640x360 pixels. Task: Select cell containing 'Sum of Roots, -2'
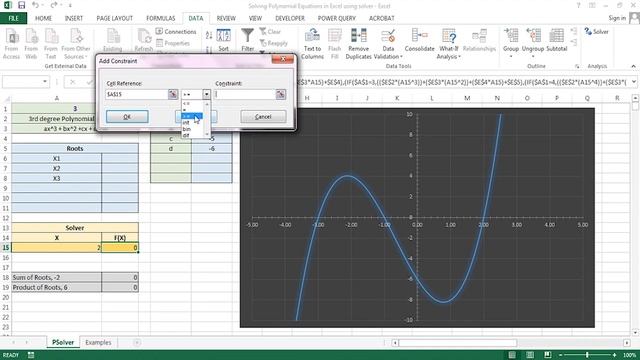pos(56,277)
